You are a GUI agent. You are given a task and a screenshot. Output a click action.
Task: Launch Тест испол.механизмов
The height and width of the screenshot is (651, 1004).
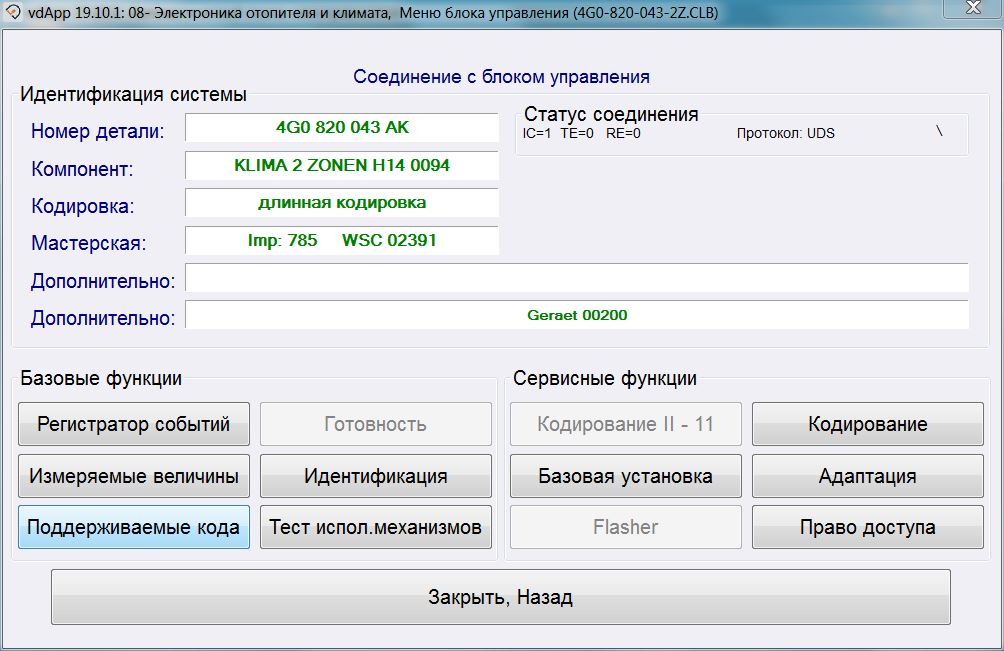click(376, 527)
